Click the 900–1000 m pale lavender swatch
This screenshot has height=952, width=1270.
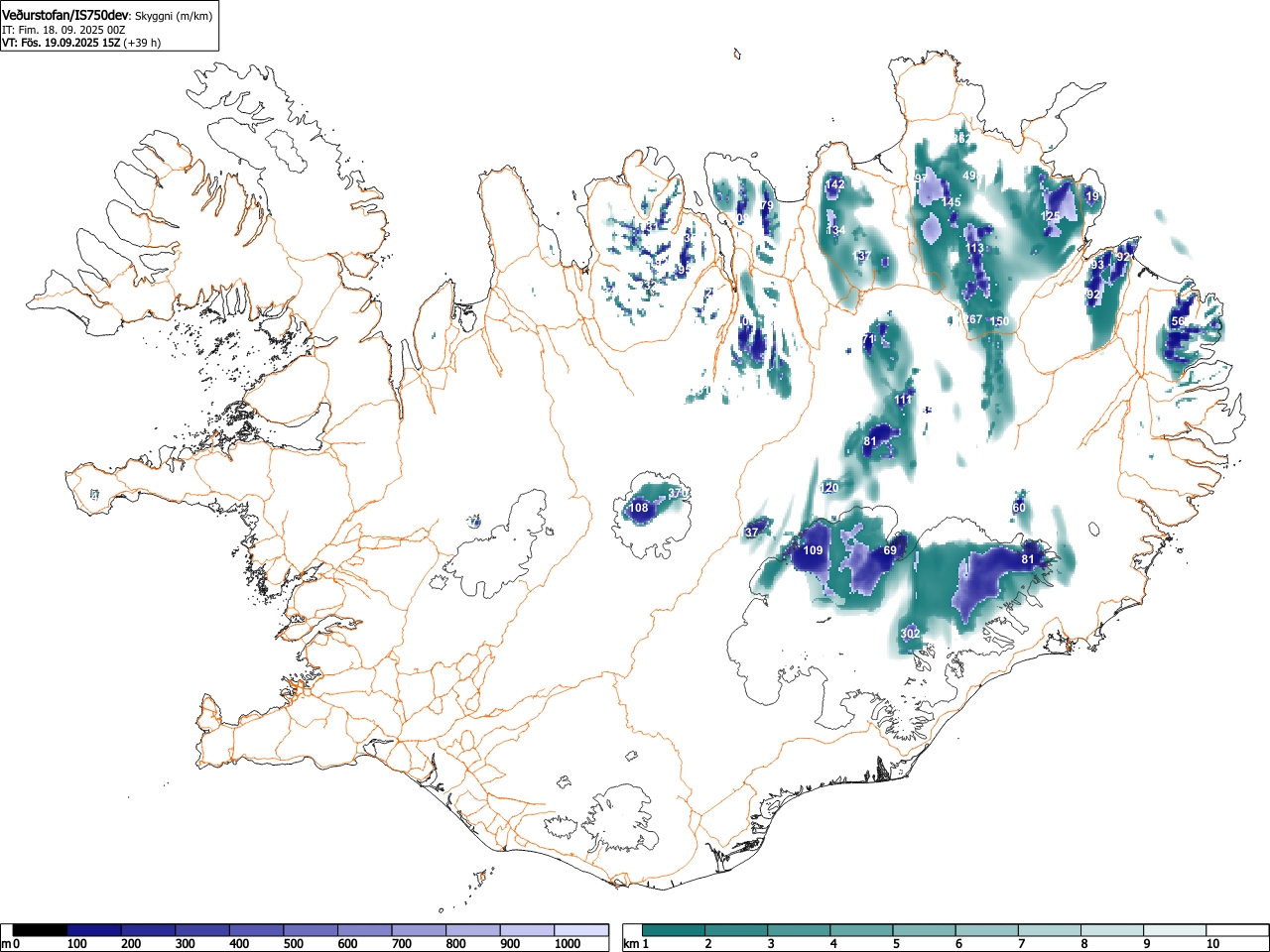click(527, 930)
